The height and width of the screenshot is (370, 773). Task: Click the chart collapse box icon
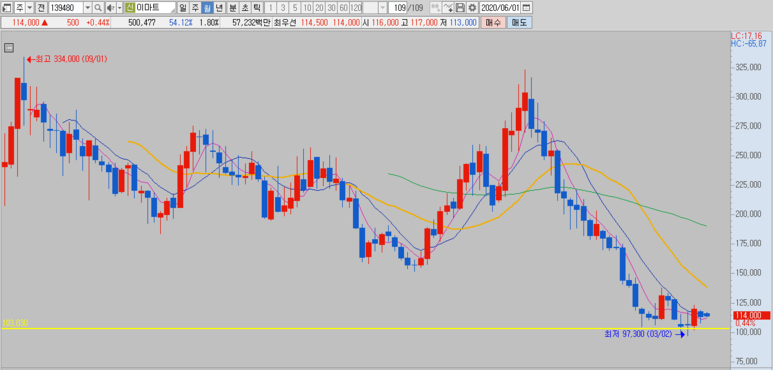(9, 48)
